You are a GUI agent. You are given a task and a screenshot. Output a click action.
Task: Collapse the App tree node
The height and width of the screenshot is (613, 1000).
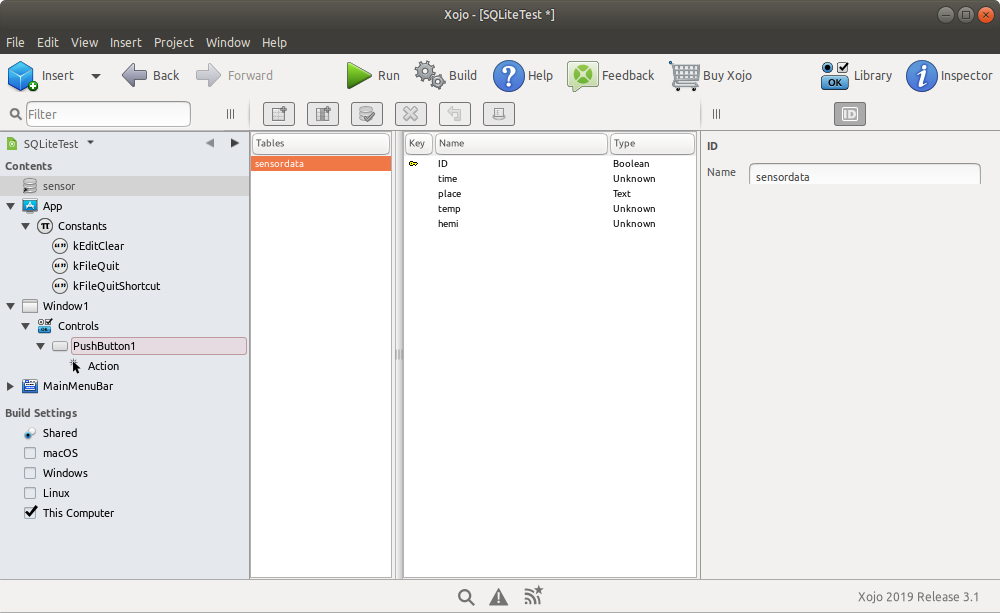click(x=10, y=206)
